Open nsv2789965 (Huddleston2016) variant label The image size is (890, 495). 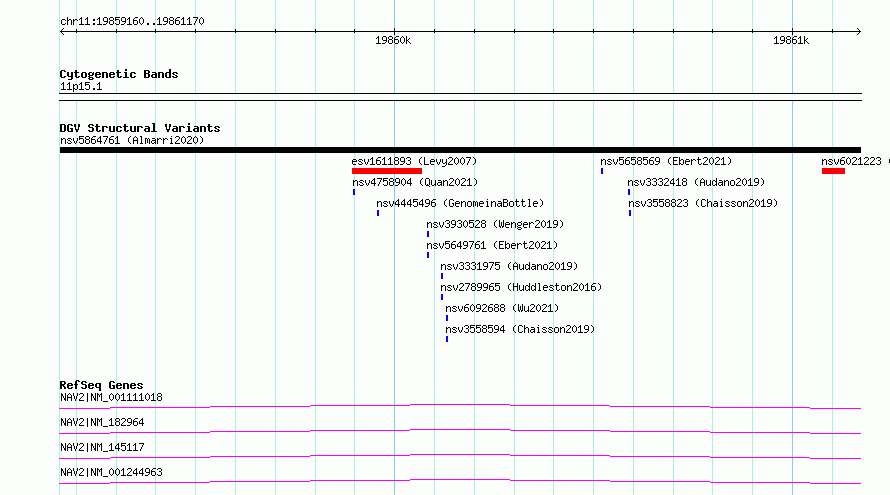521,287
